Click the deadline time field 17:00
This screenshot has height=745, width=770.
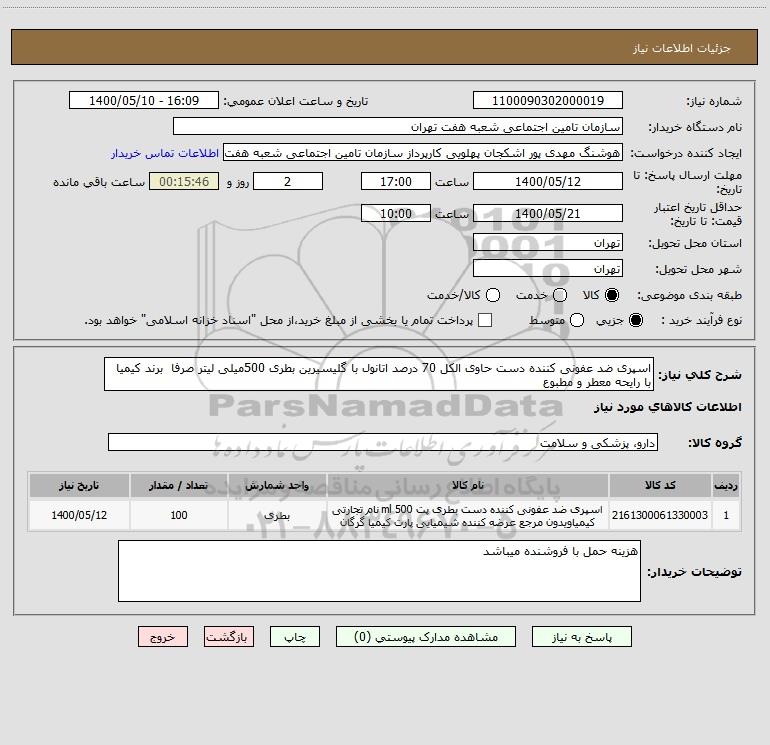pyautogui.click(x=396, y=182)
